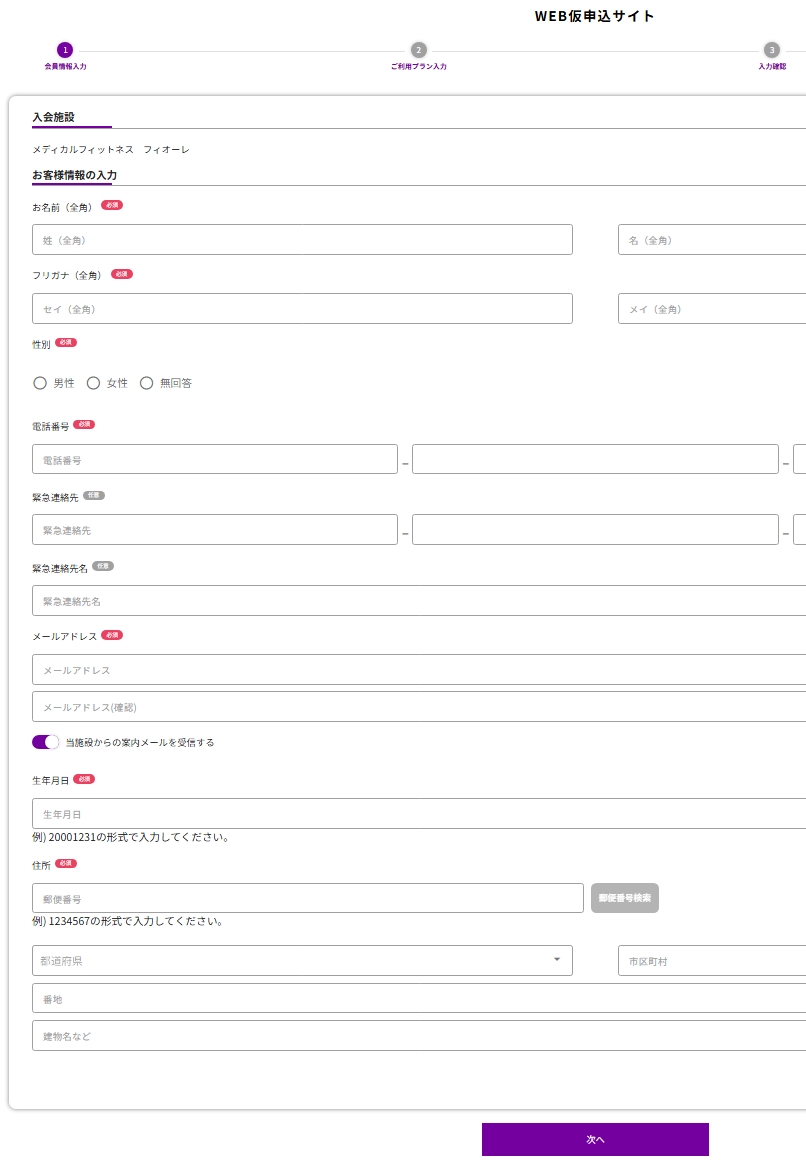
Task: Click the 都道府県 dropdown arrow
Action: [x=557, y=960]
